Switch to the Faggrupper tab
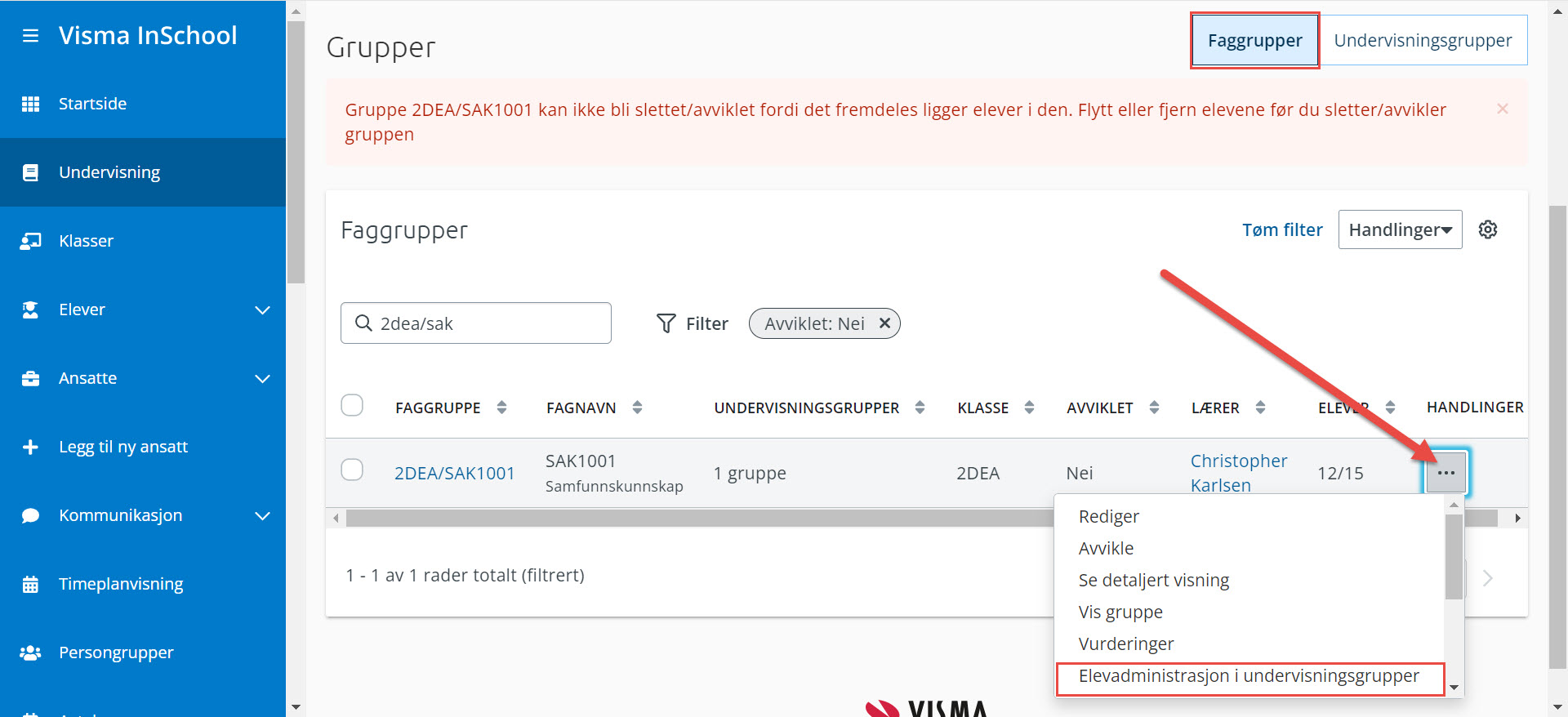Image resolution: width=1568 pixels, height=717 pixels. [x=1254, y=41]
